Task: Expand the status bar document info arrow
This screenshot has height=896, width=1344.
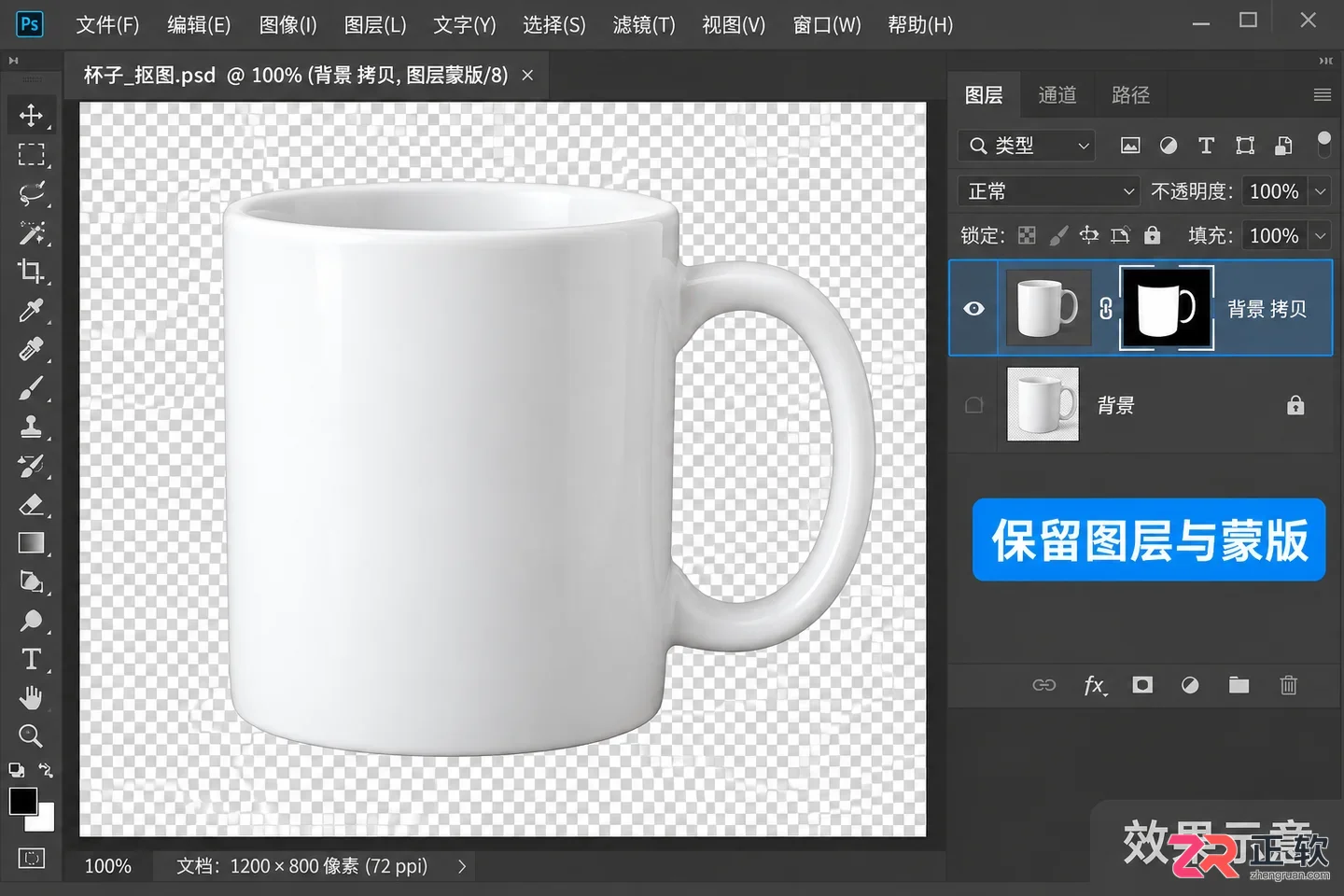Action: pos(462,866)
